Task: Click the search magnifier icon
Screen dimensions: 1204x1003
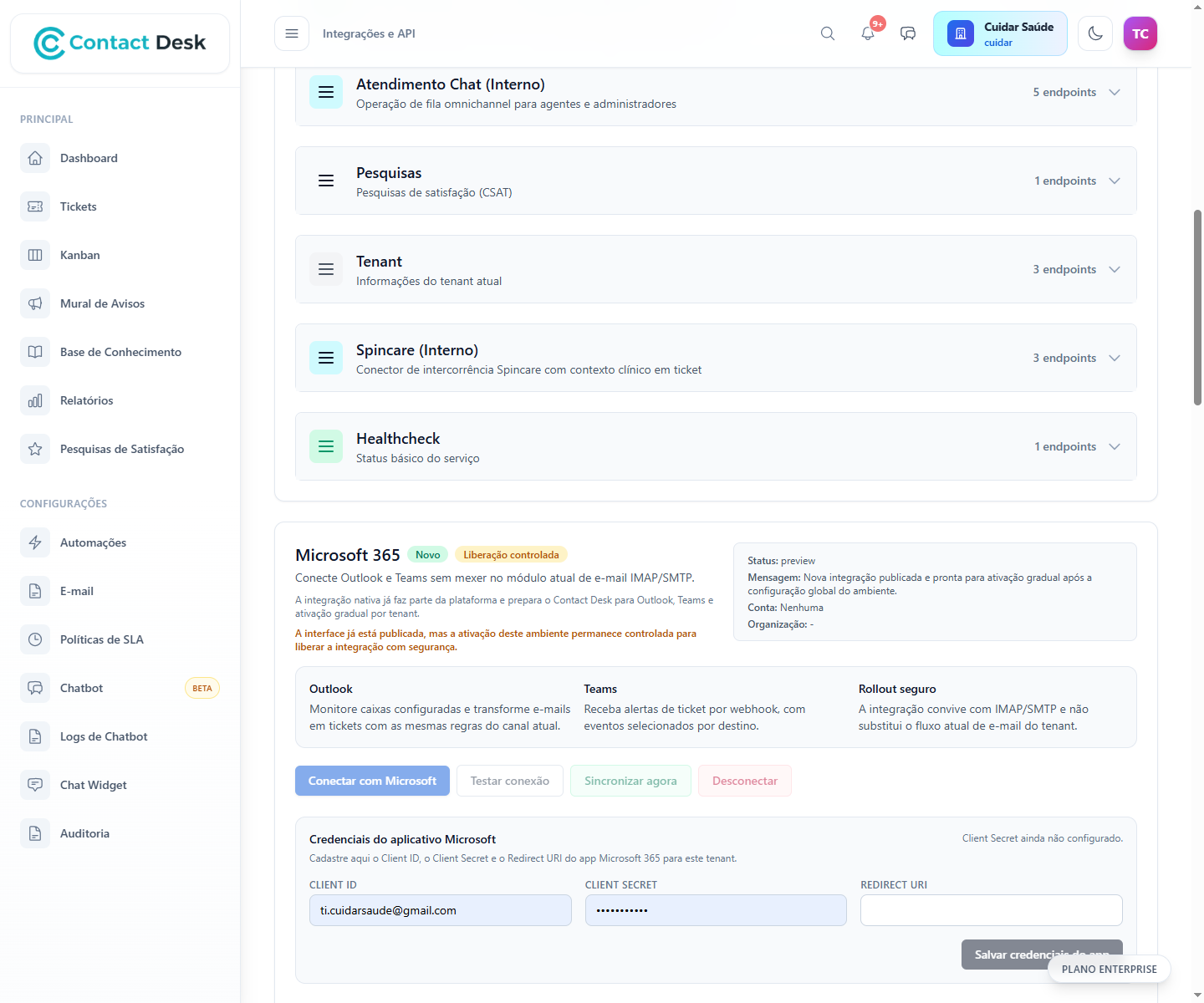Action: (x=827, y=33)
